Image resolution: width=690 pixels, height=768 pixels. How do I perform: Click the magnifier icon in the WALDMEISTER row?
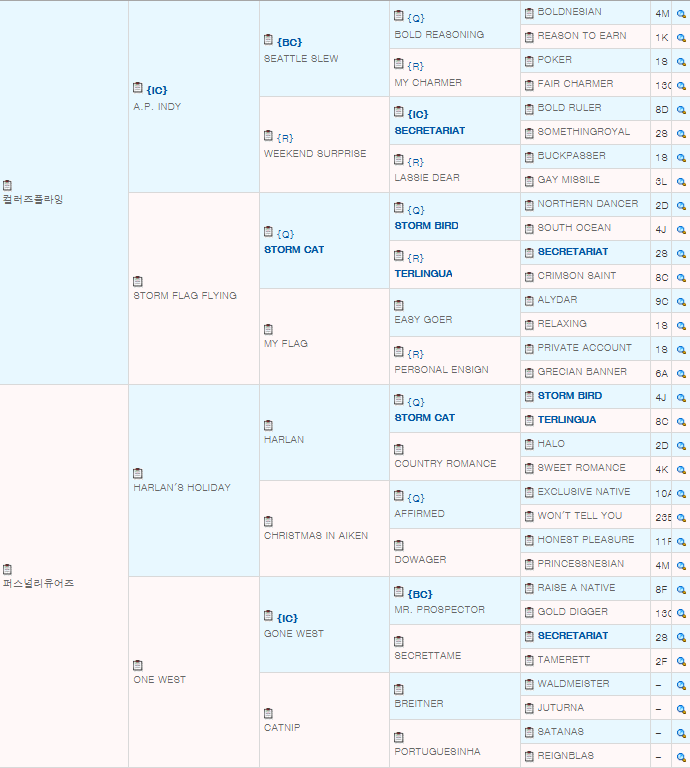click(681, 686)
